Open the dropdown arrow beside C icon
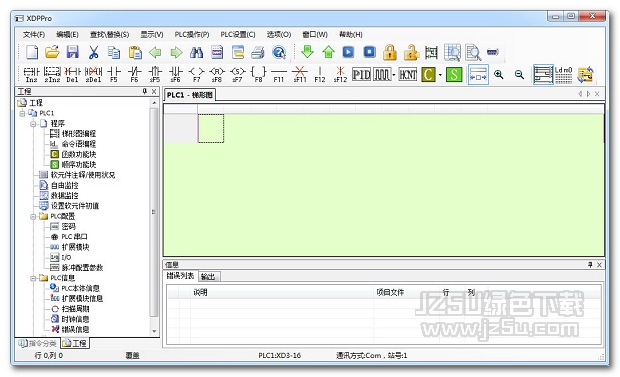Viewport: 620px width, 377px height. pyautogui.click(x=440, y=75)
